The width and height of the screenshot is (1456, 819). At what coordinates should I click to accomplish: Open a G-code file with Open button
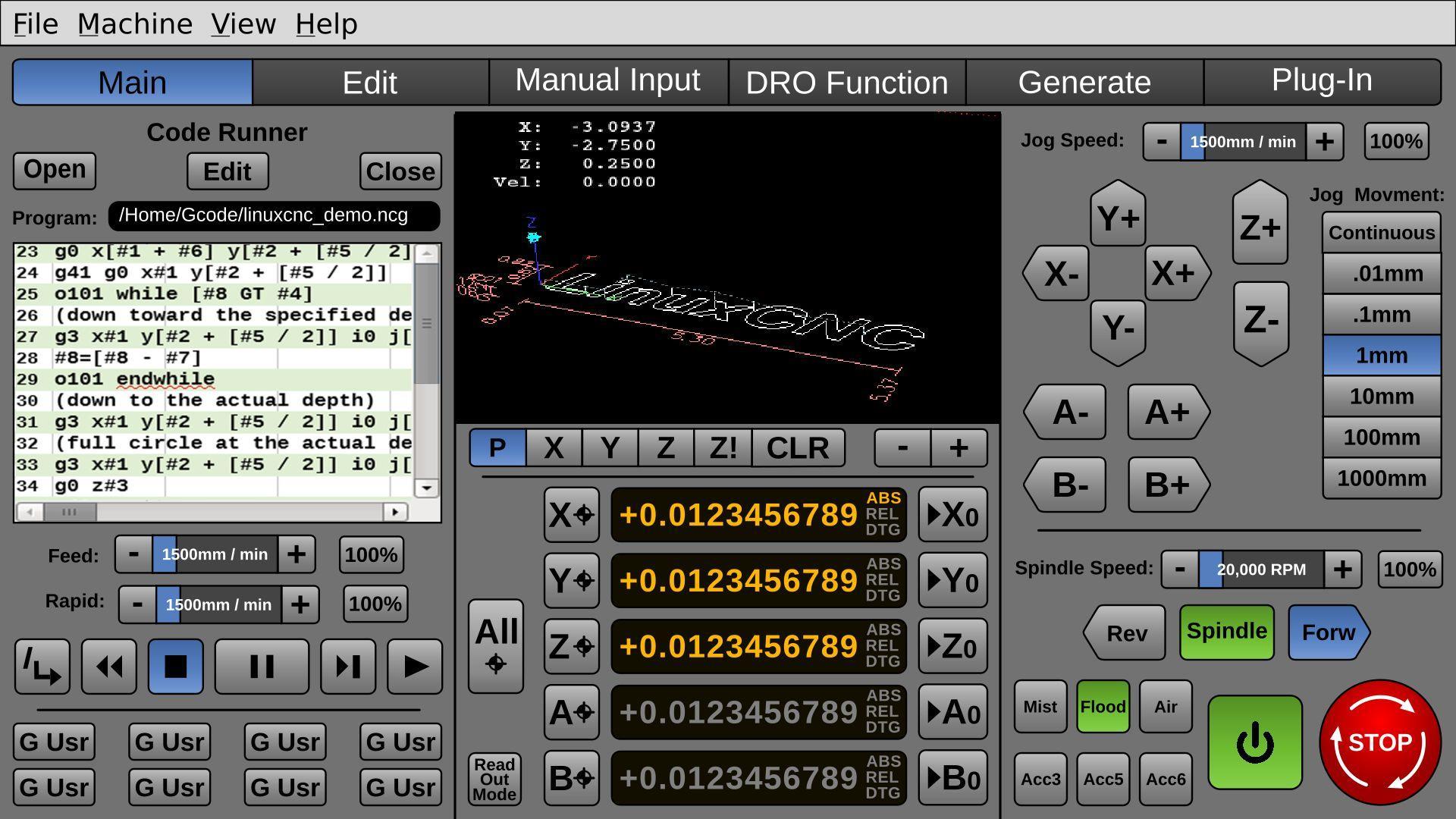click(54, 170)
